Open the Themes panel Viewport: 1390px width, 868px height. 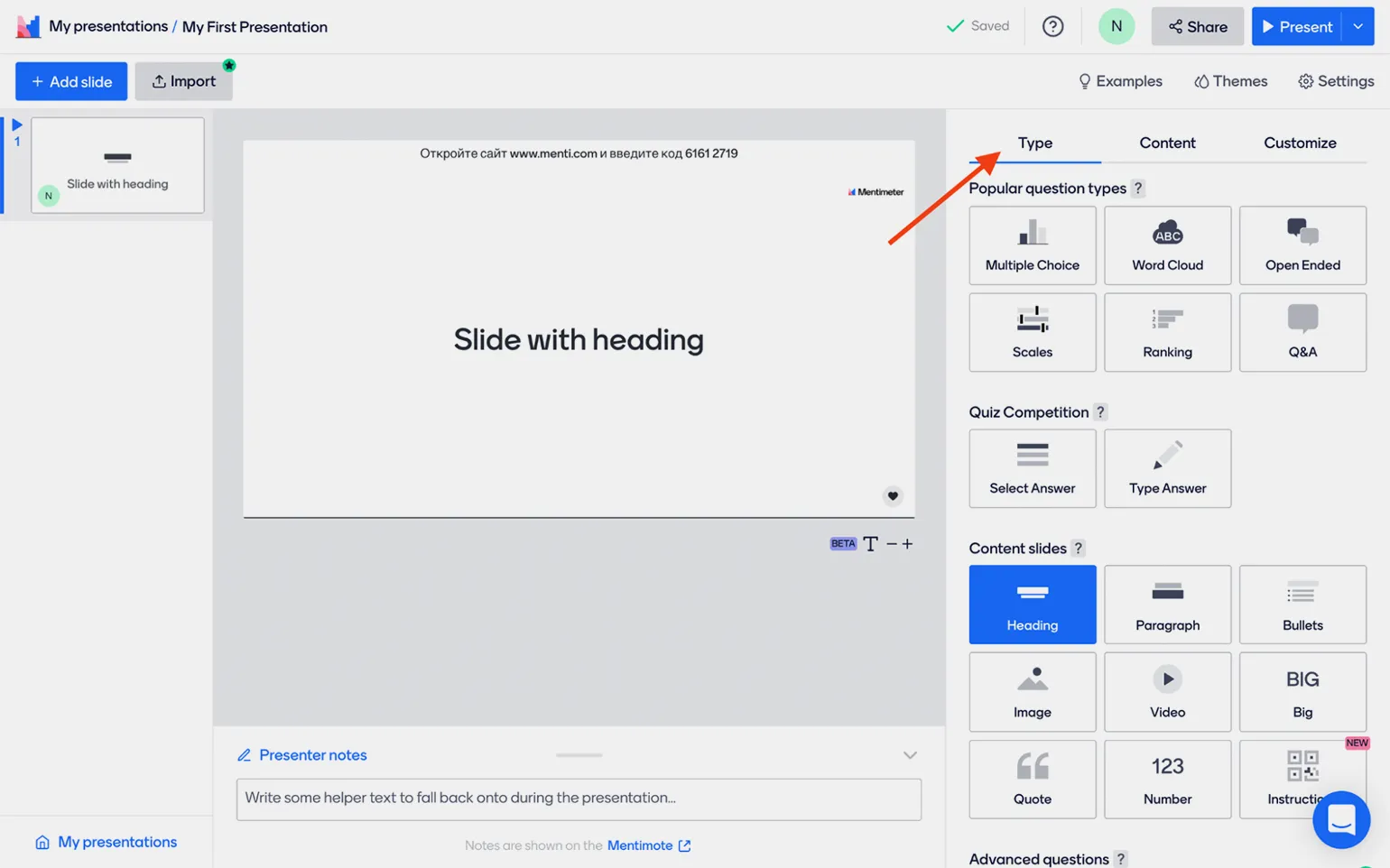pyautogui.click(x=1230, y=81)
